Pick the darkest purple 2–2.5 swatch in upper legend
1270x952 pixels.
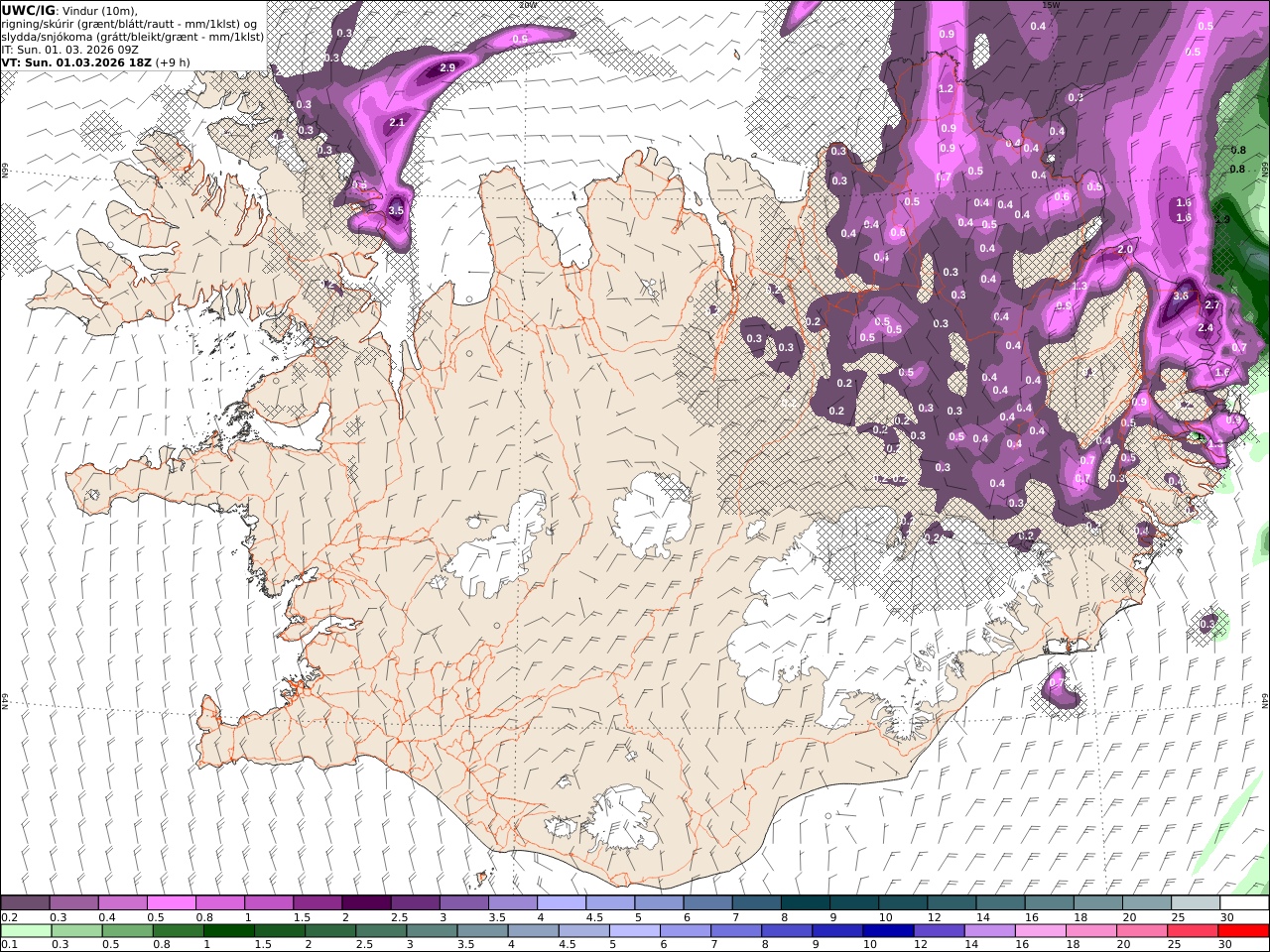(366, 903)
